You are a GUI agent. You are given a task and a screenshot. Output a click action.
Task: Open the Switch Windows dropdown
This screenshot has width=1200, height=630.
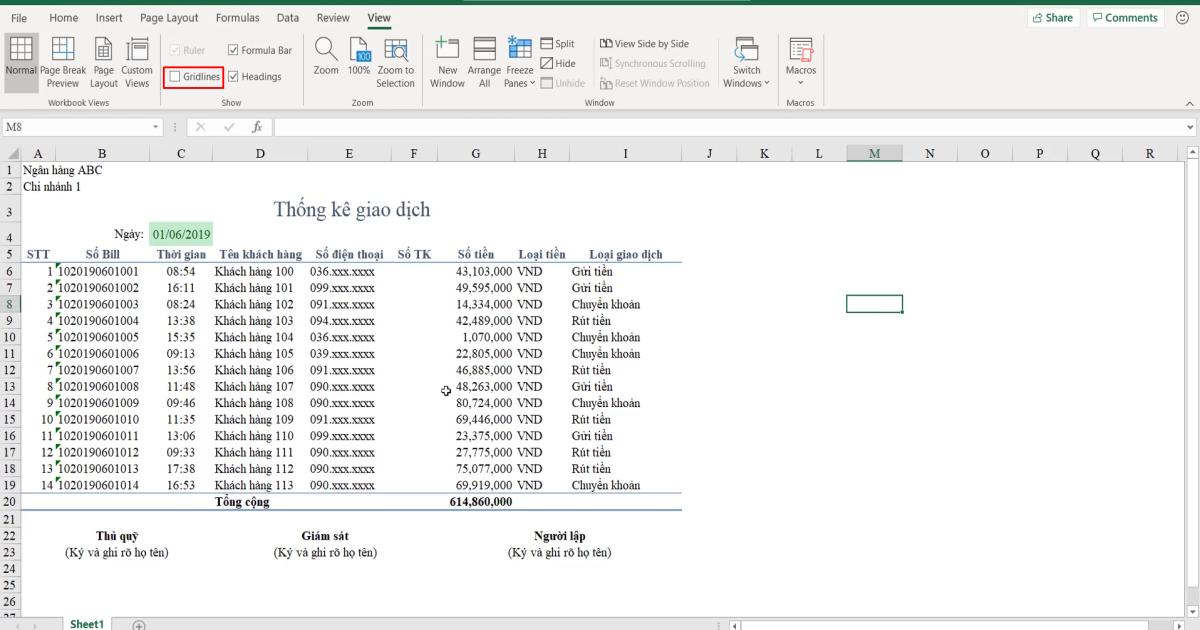tap(746, 62)
